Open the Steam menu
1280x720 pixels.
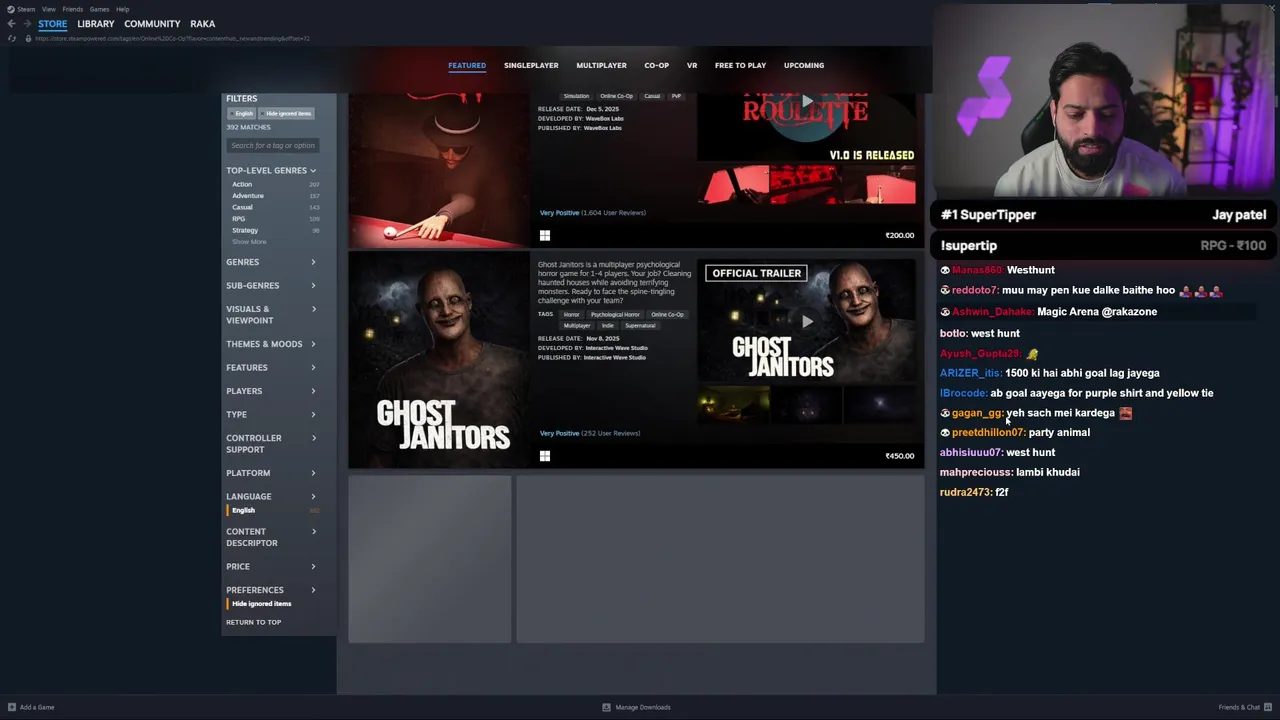tap(26, 9)
